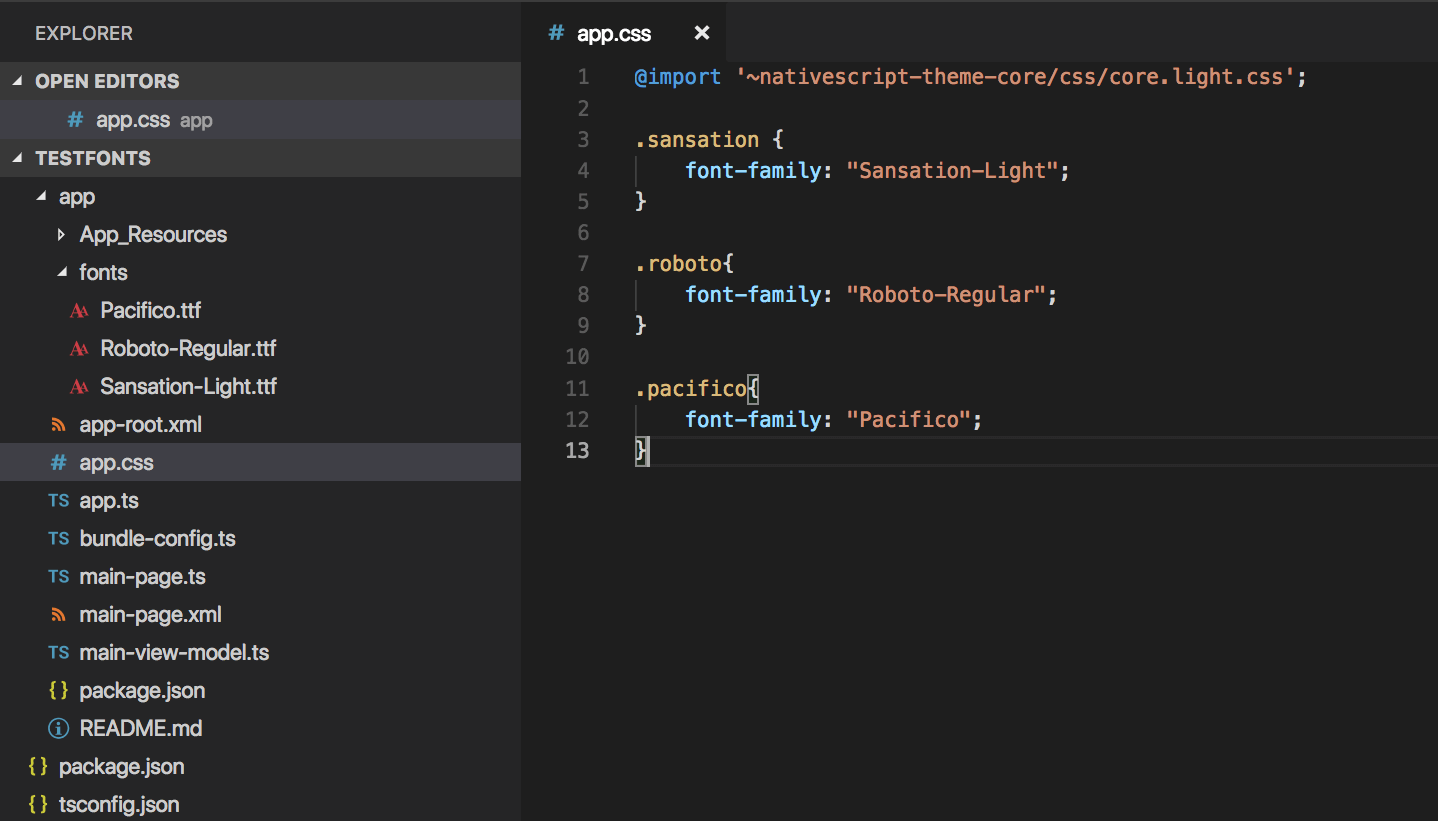The image size is (1438, 821).
Task: Click the XML icon beside app-root.xml
Action: [58, 424]
